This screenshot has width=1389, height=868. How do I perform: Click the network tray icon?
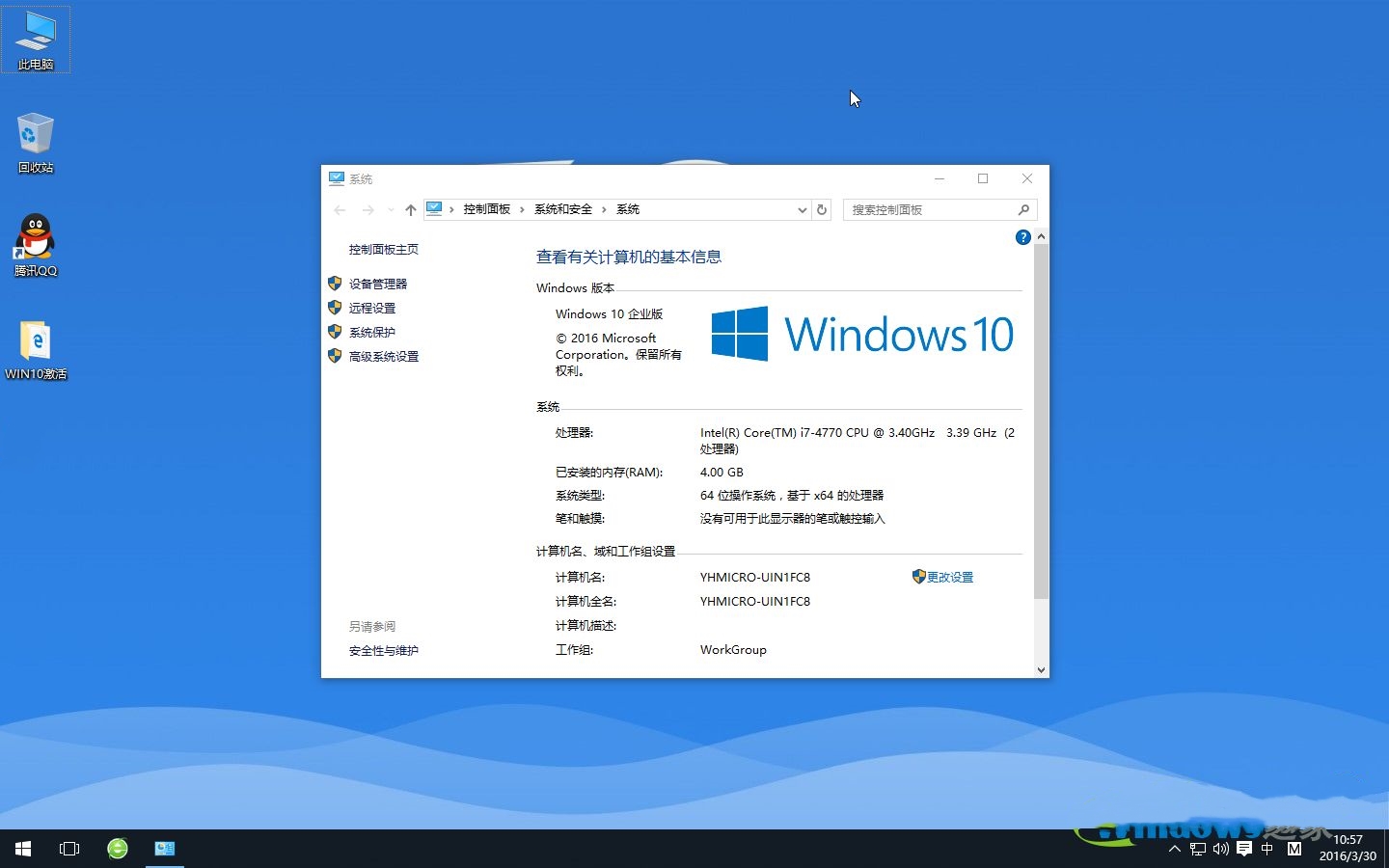(x=1198, y=849)
